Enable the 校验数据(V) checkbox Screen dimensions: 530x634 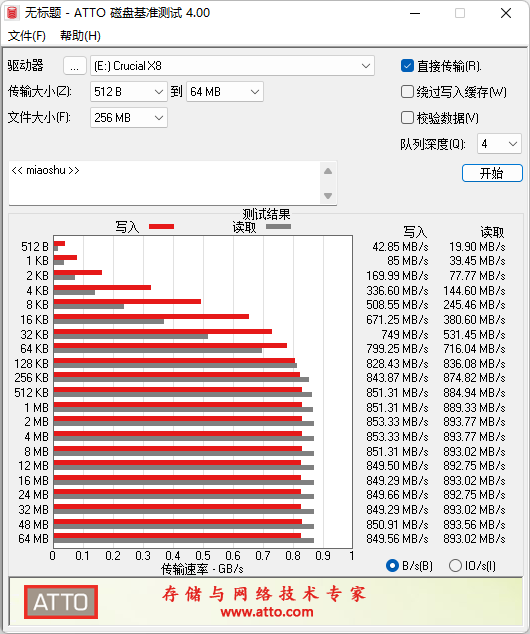(x=407, y=118)
